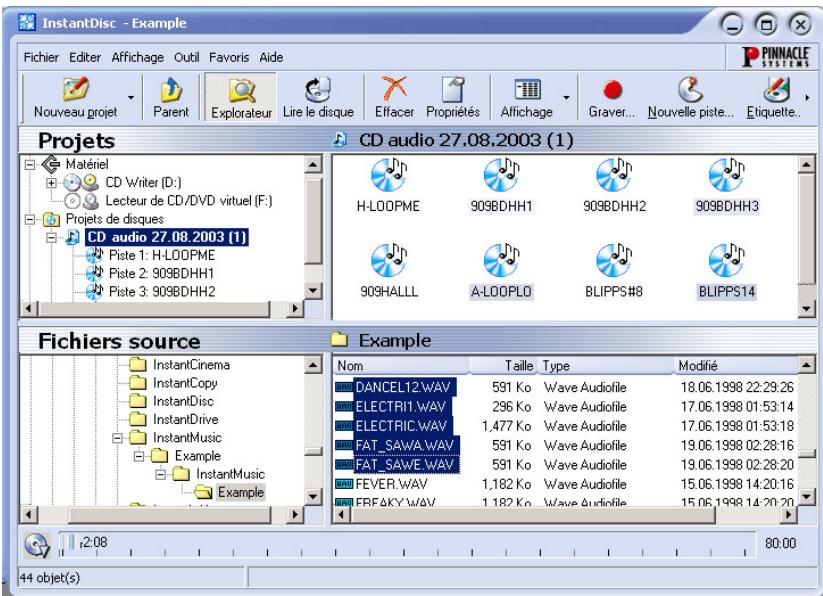Select Piste 2: 909BDHH1 in tree

point(162,273)
